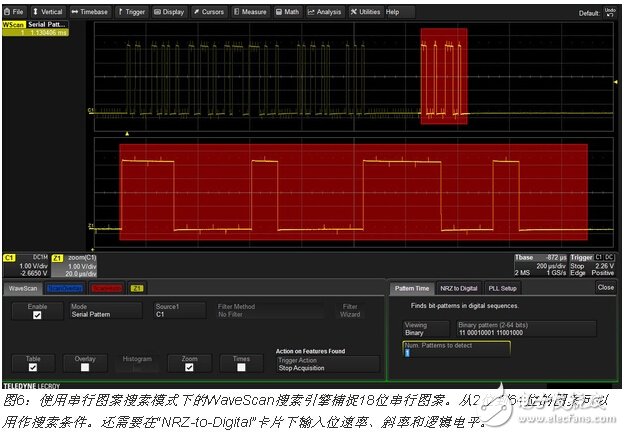624x435 pixels.
Task: Enable the Overlay checkbox
Action: click(x=86, y=366)
